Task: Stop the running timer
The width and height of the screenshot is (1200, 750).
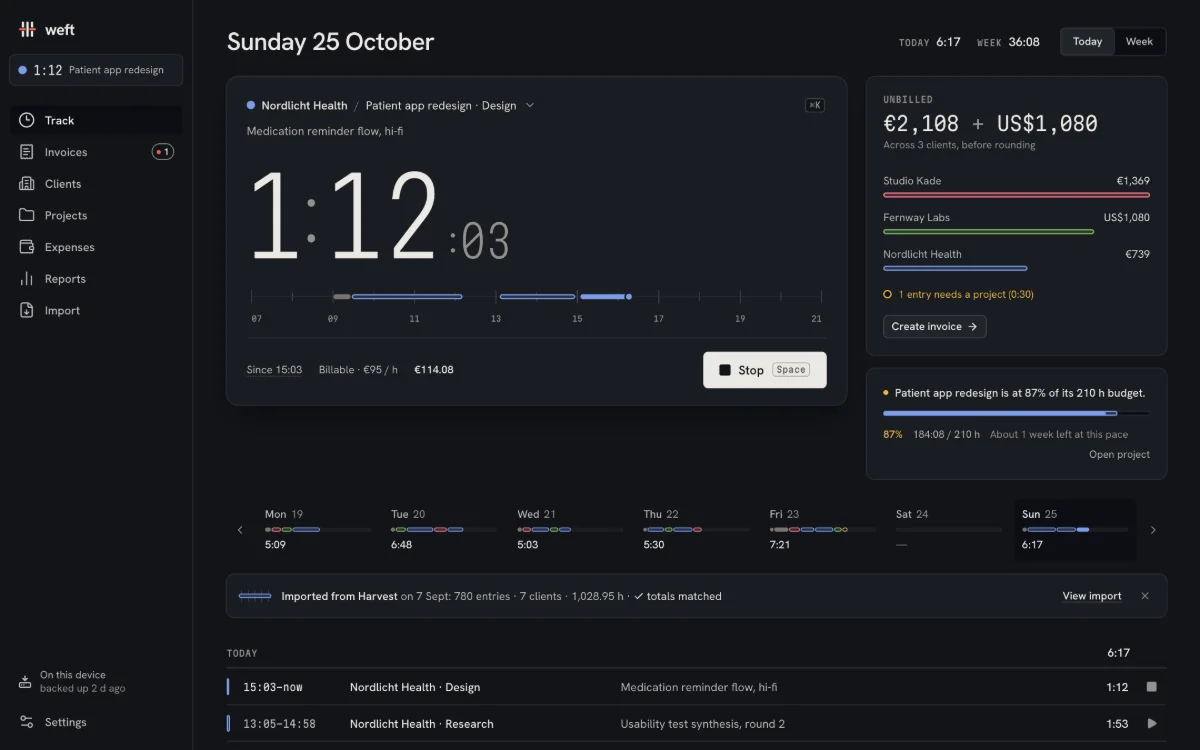Action: click(x=765, y=370)
